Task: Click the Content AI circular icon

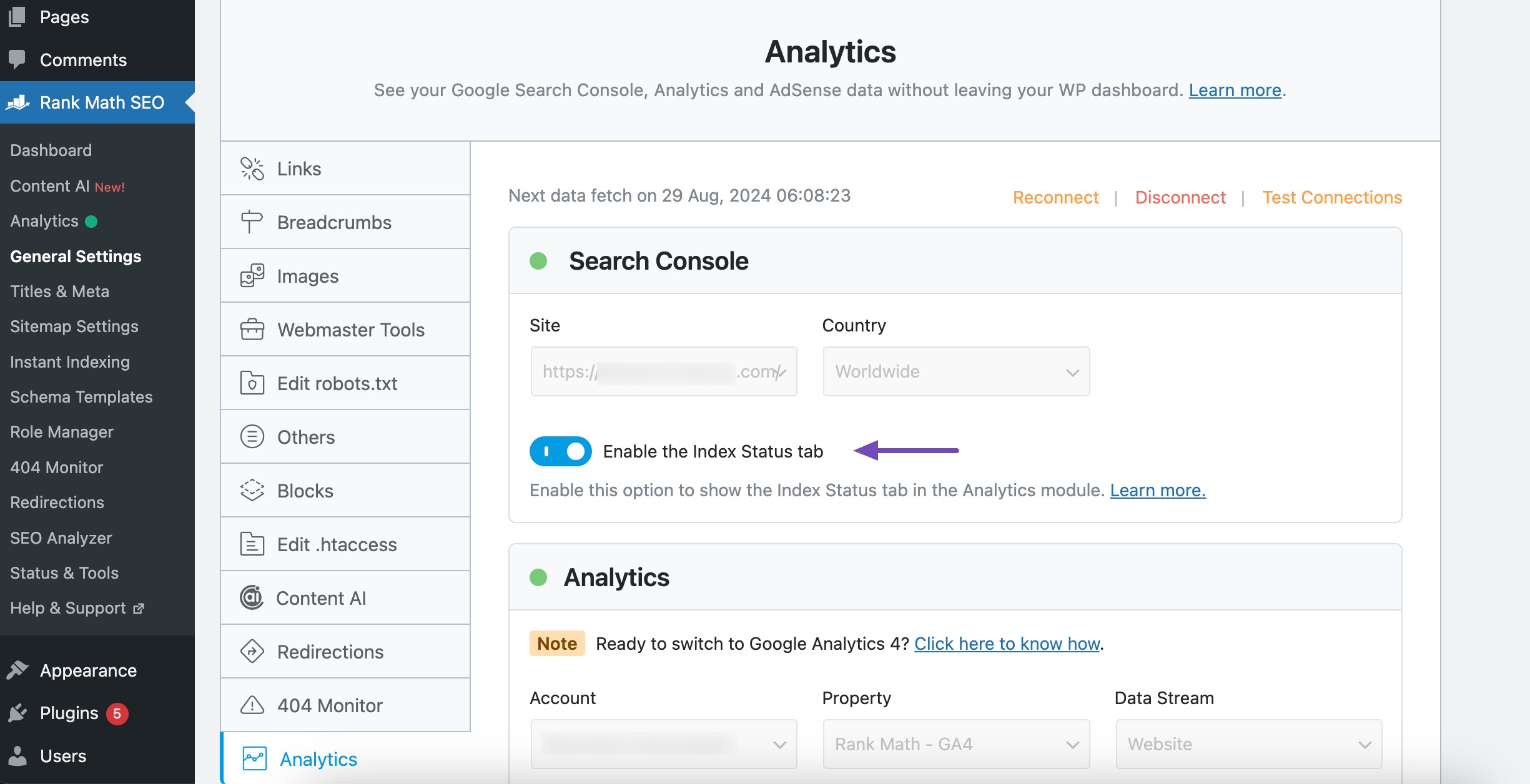Action: [x=252, y=598]
